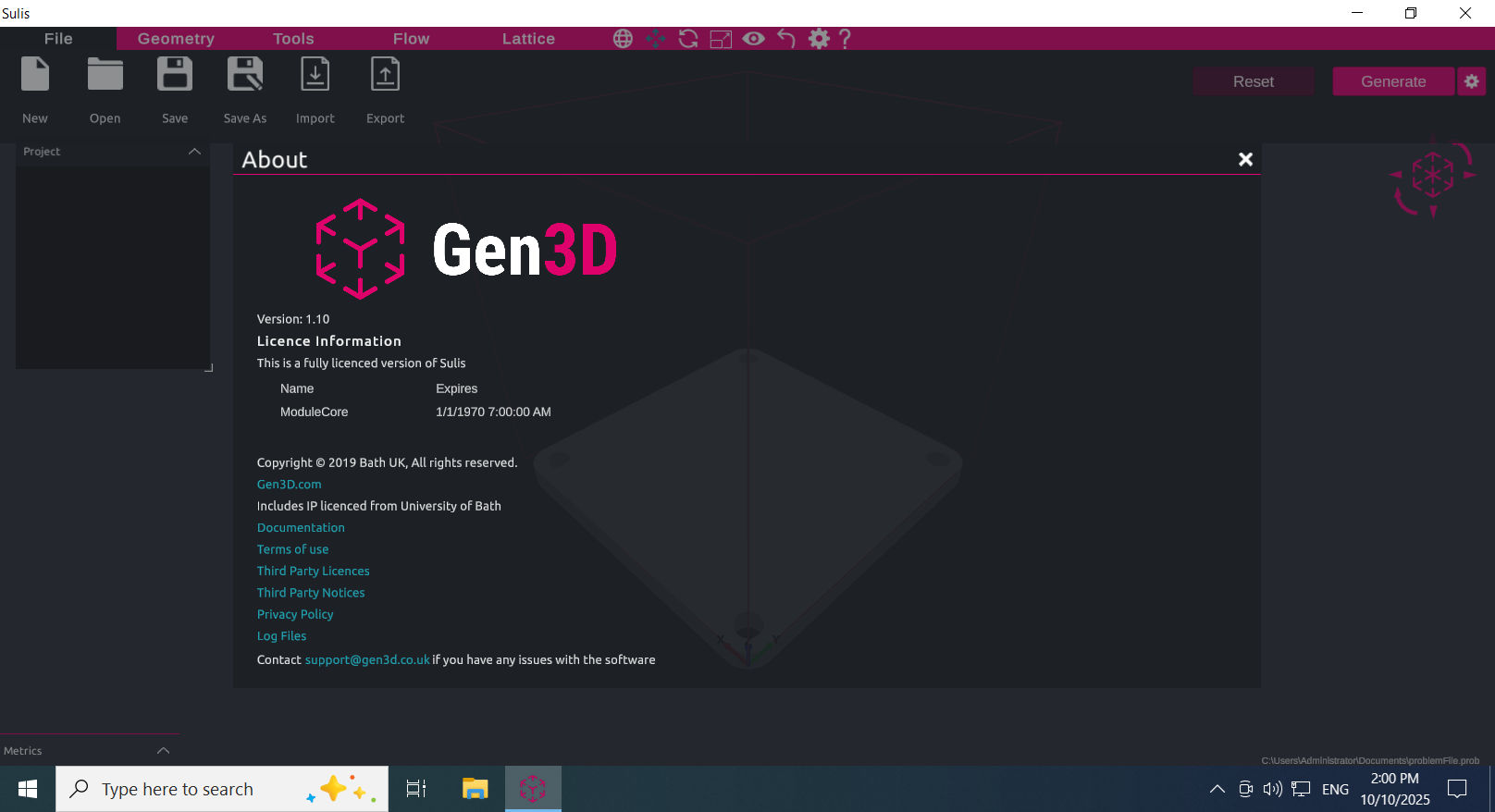
Task: Expand the Metrics panel
Action: [164, 751]
